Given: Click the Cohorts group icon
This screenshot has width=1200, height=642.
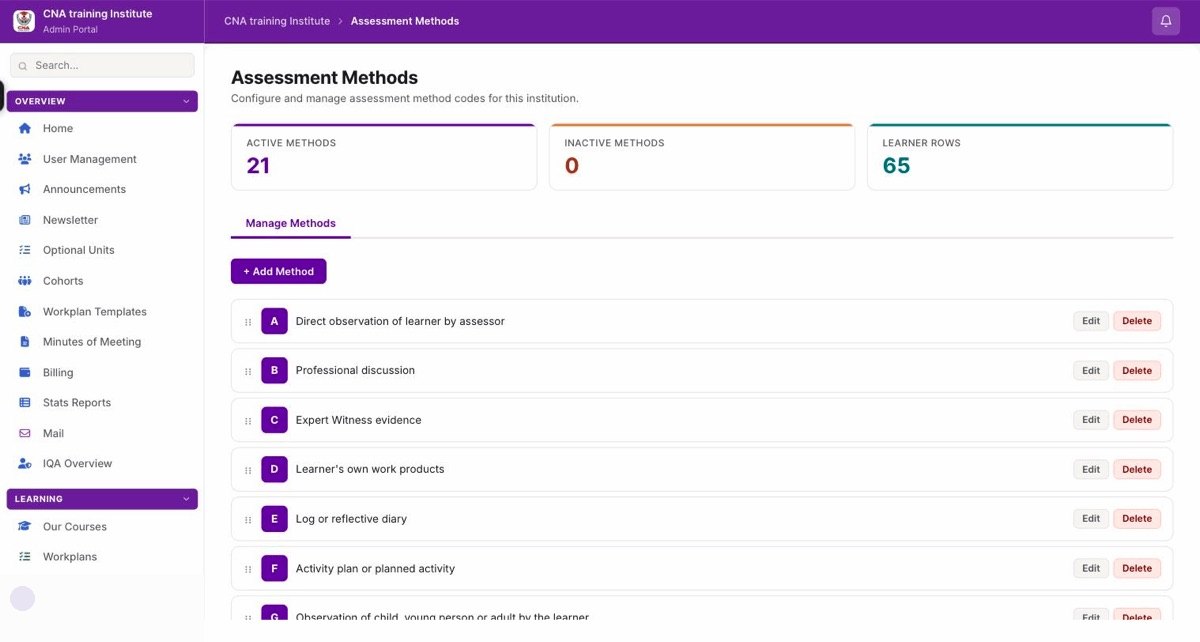Looking at the screenshot, I should (x=25, y=281).
